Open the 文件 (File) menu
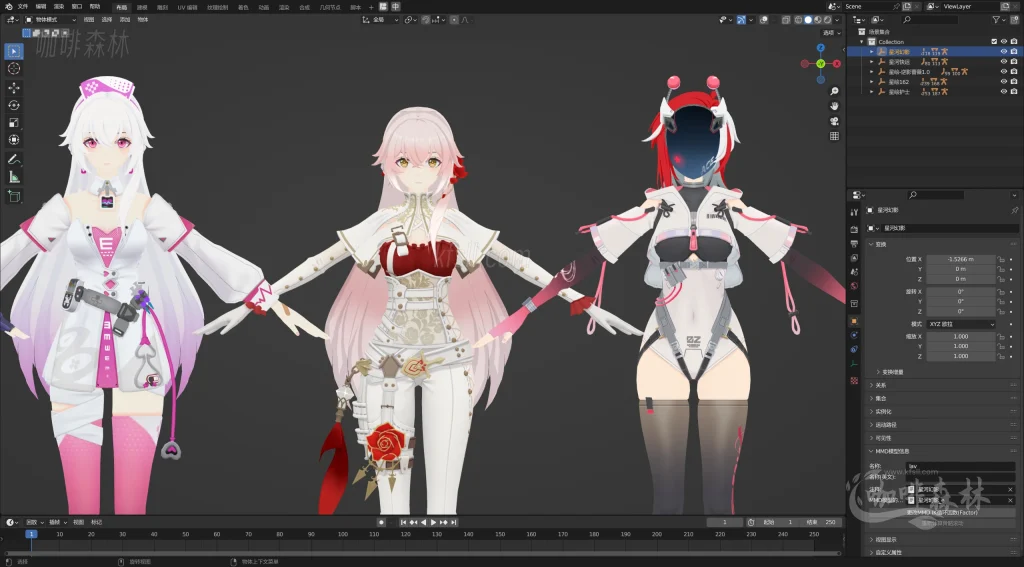Image resolution: width=1024 pixels, height=567 pixels. click(23, 7)
